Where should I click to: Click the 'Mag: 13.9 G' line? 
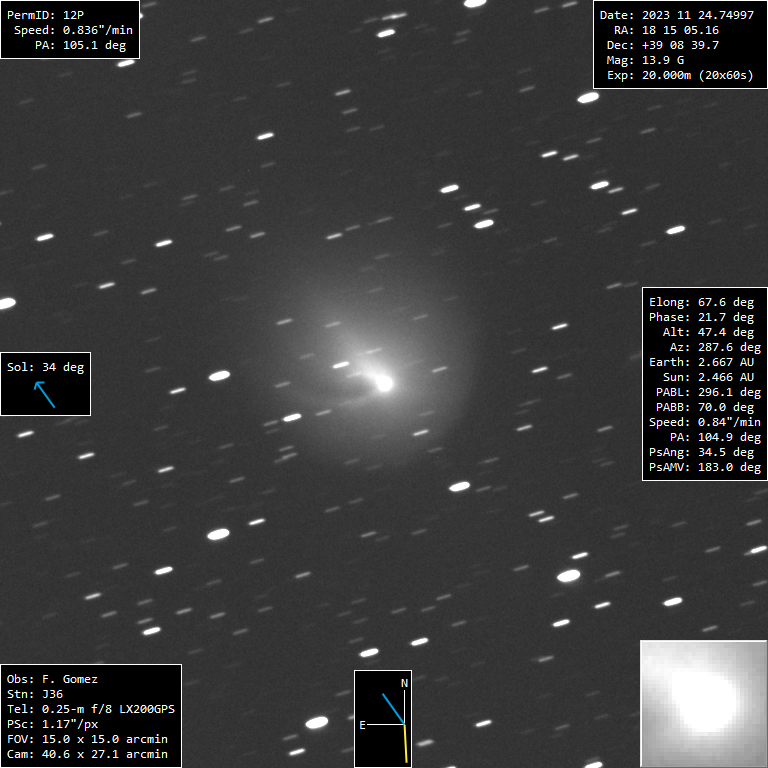[645, 61]
